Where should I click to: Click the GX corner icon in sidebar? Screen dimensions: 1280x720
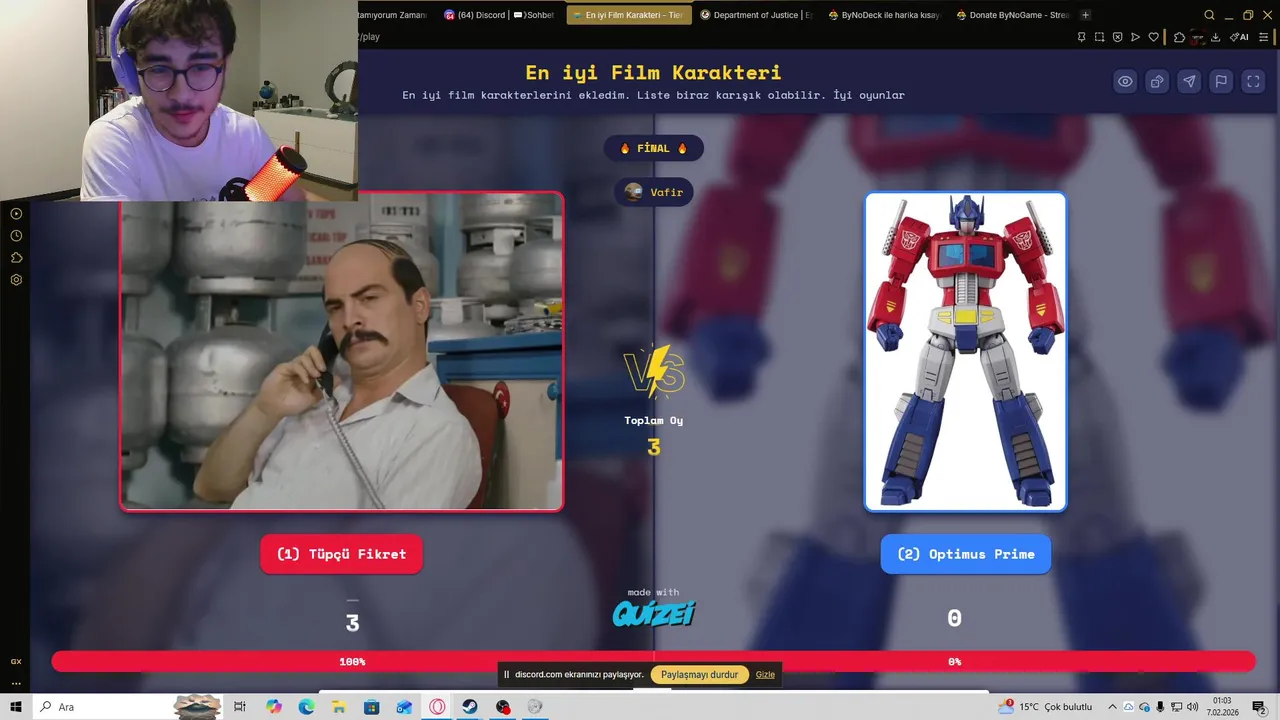pos(16,661)
